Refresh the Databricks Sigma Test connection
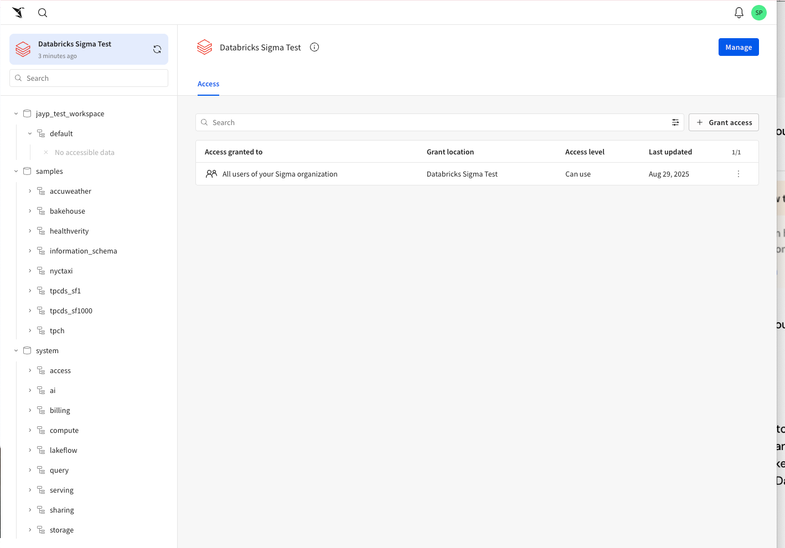This screenshot has height=548, width=785. click(157, 49)
